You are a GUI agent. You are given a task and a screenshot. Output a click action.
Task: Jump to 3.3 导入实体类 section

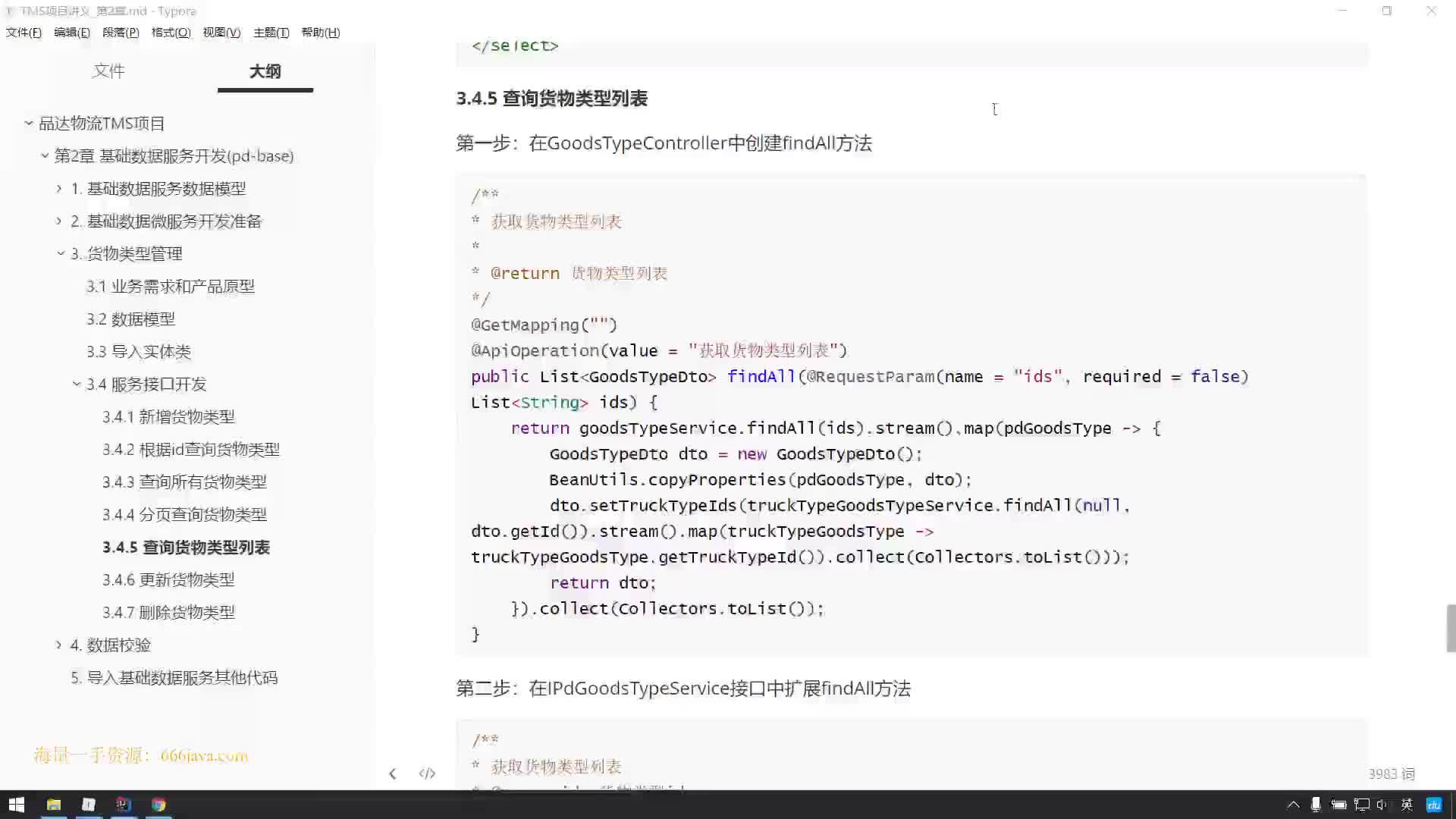(x=139, y=351)
